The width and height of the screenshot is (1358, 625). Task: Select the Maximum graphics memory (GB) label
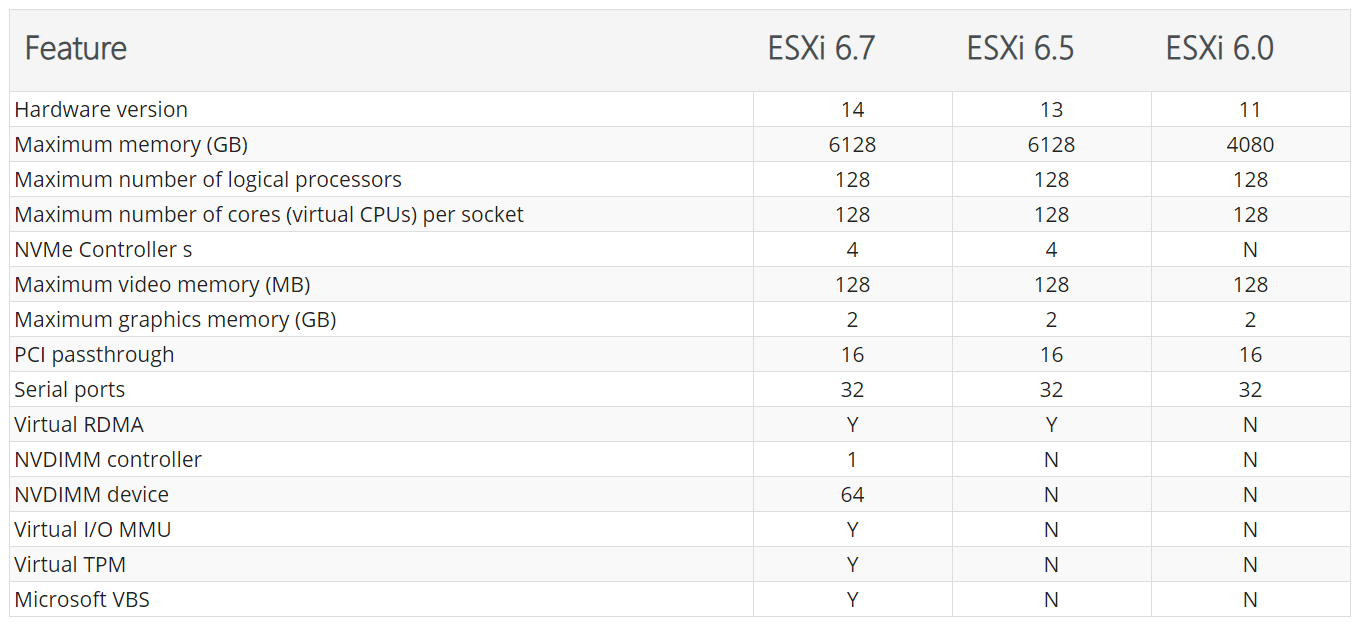click(175, 320)
